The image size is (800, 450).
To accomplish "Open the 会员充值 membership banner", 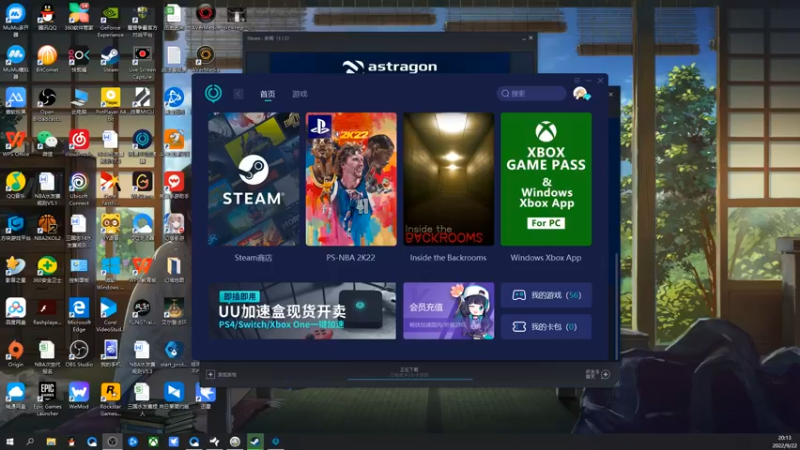I will [448, 311].
